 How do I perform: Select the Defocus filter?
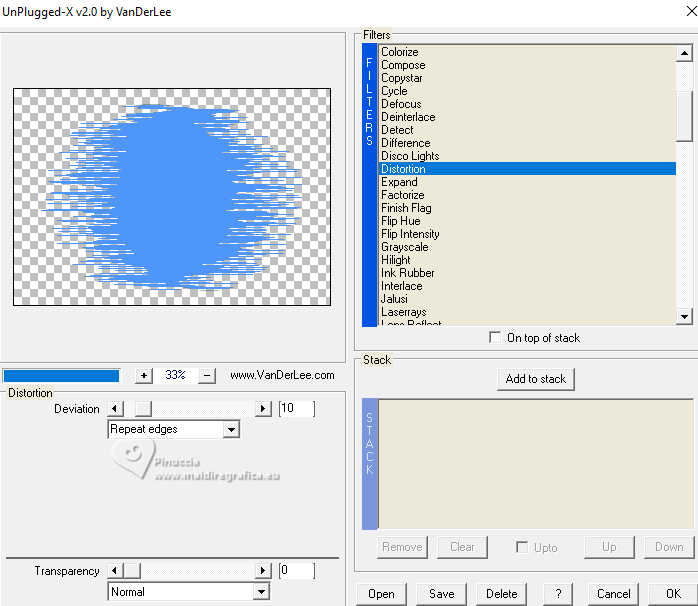click(x=527, y=104)
